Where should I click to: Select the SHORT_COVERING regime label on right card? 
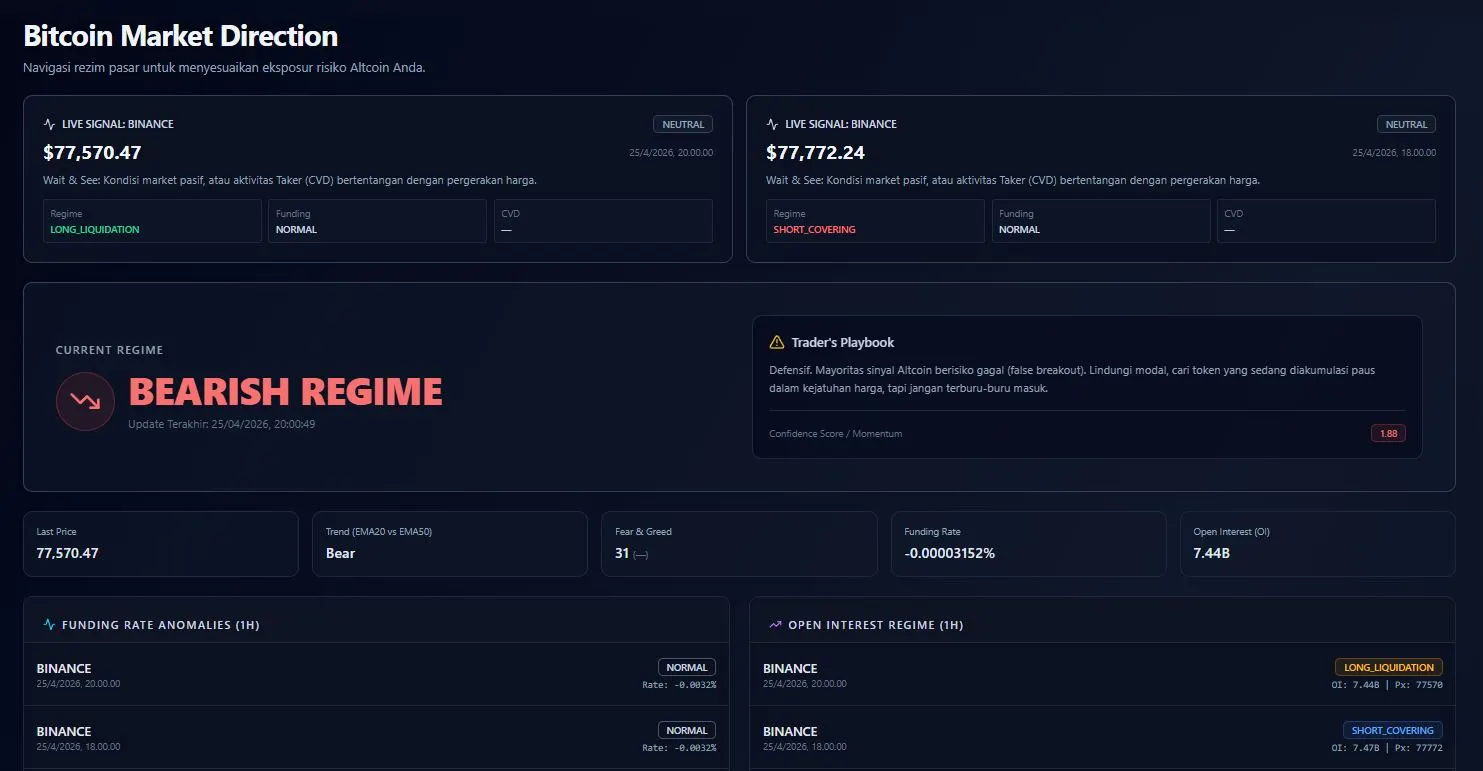click(813, 229)
